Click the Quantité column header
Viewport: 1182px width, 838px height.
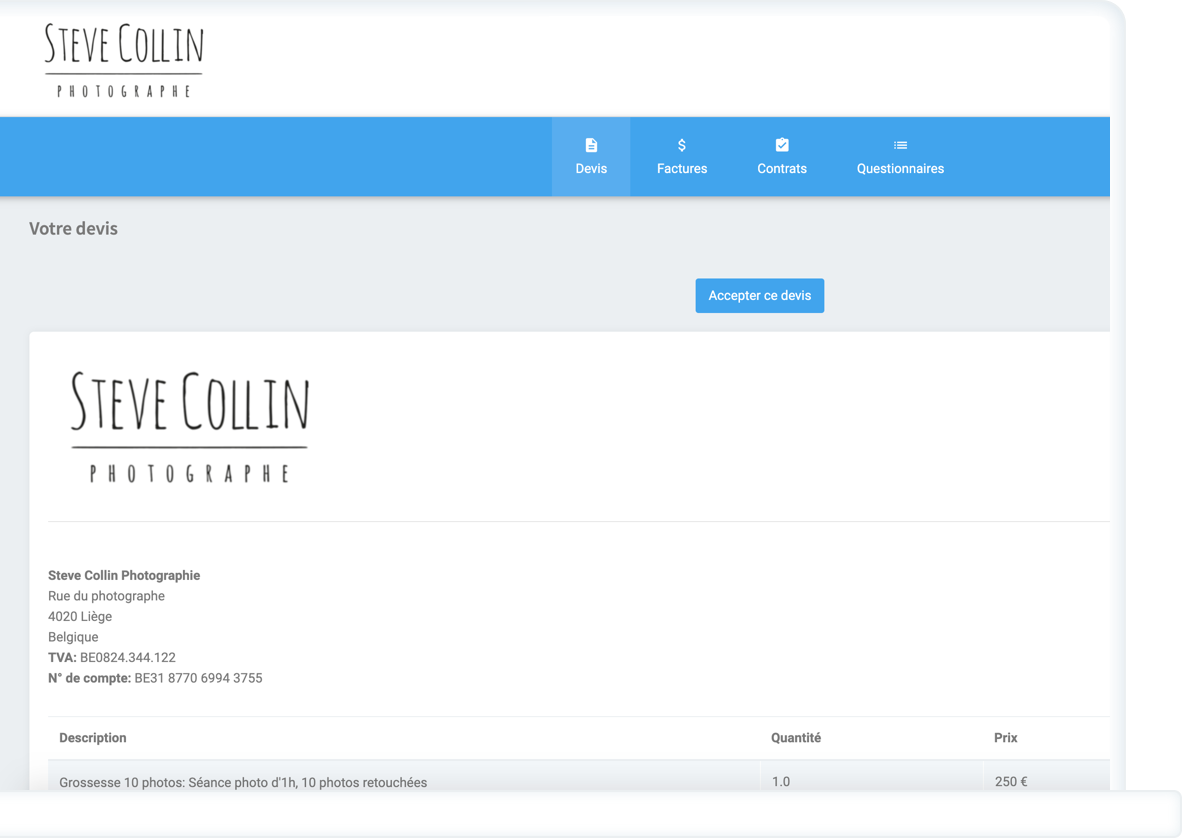click(x=796, y=738)
